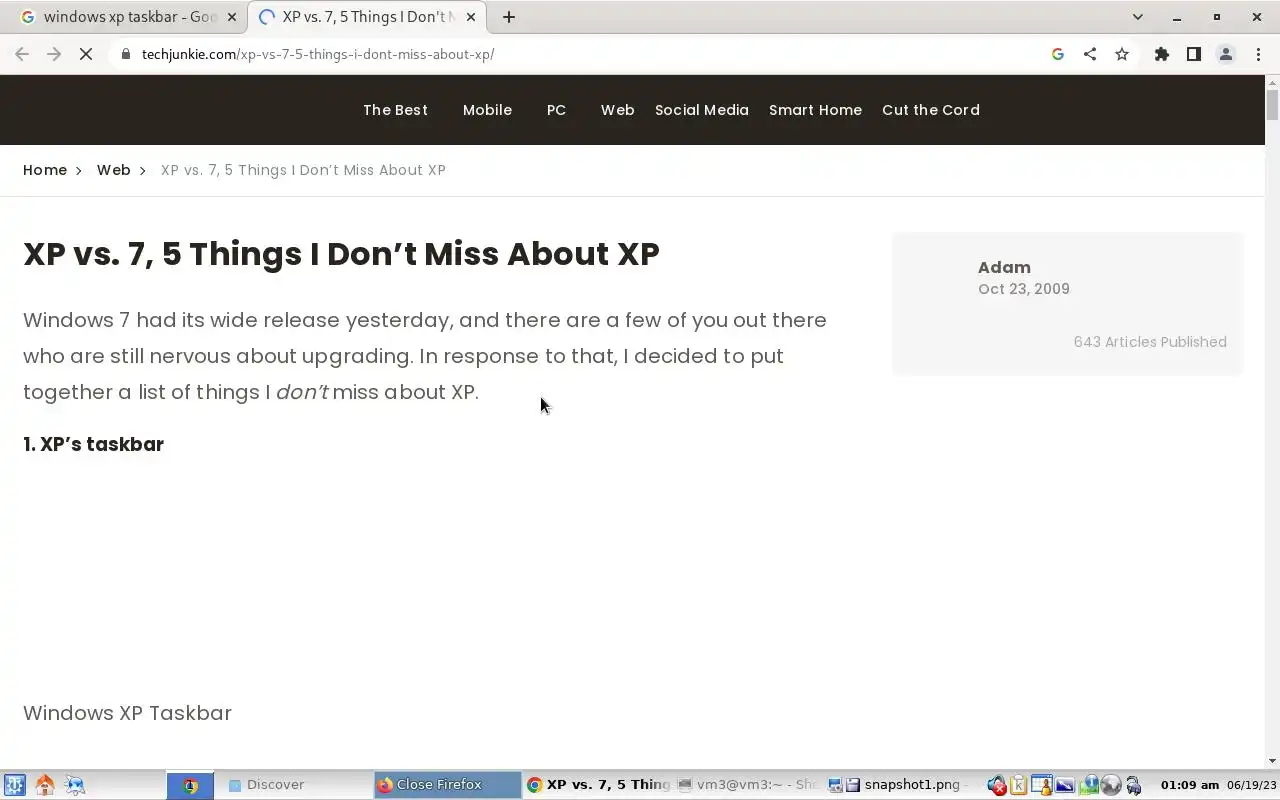Screen dimensions: 1280x800
Task: Click the muted volume tray icon
Action: 997,785
